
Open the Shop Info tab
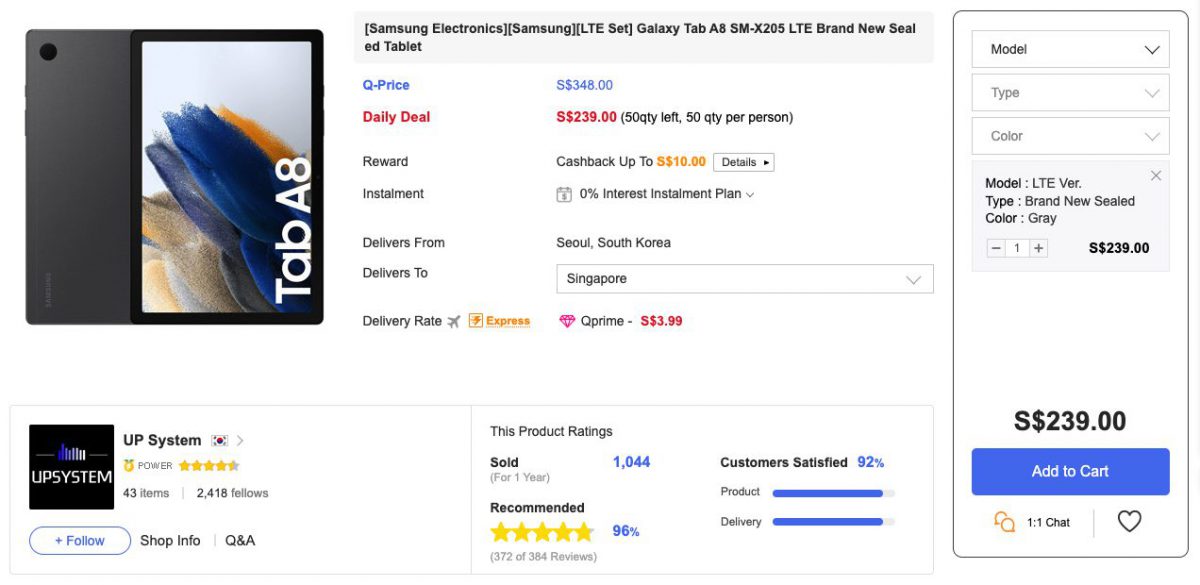pos(170,540)
